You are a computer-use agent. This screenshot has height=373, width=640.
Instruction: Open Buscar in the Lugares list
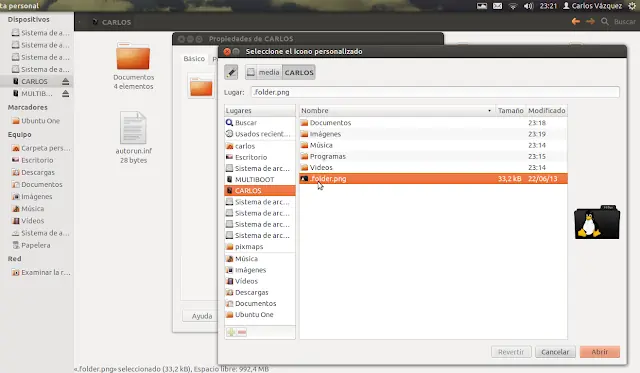(260, 122)
